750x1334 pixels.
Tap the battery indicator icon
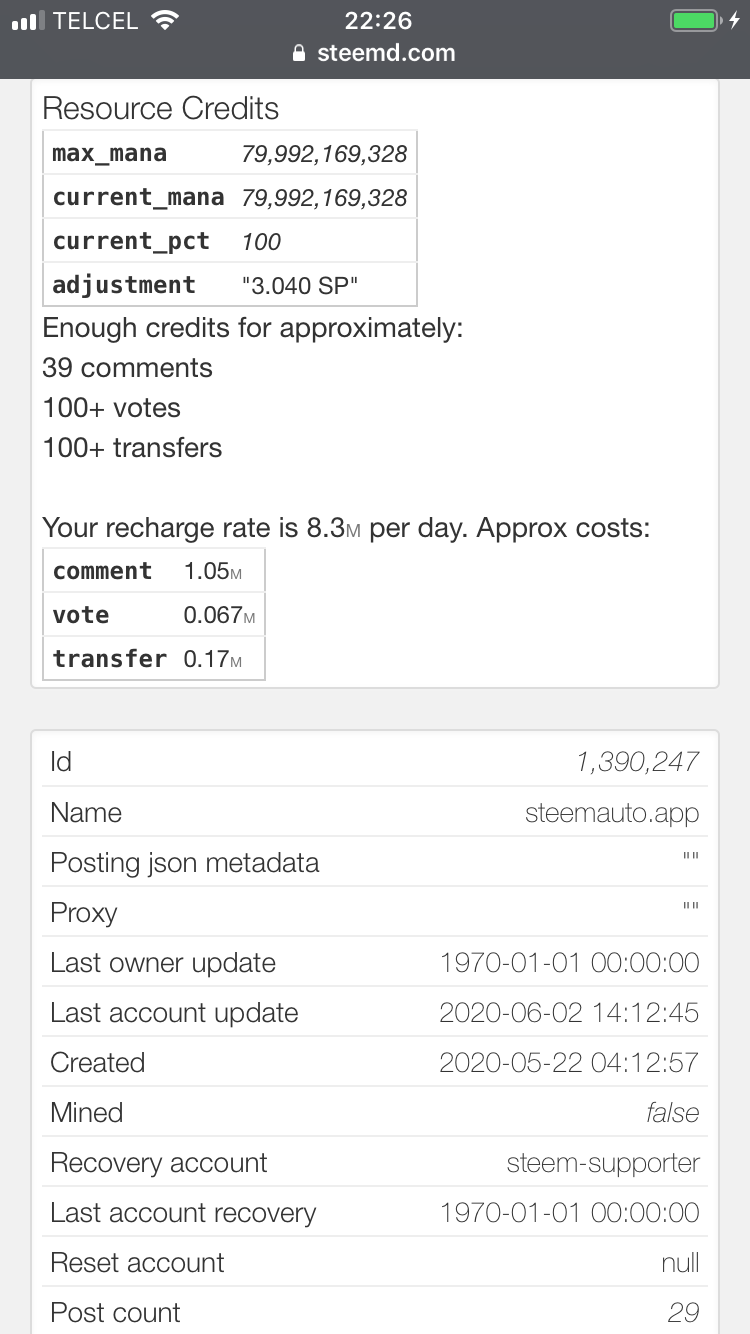pos(695,20)
